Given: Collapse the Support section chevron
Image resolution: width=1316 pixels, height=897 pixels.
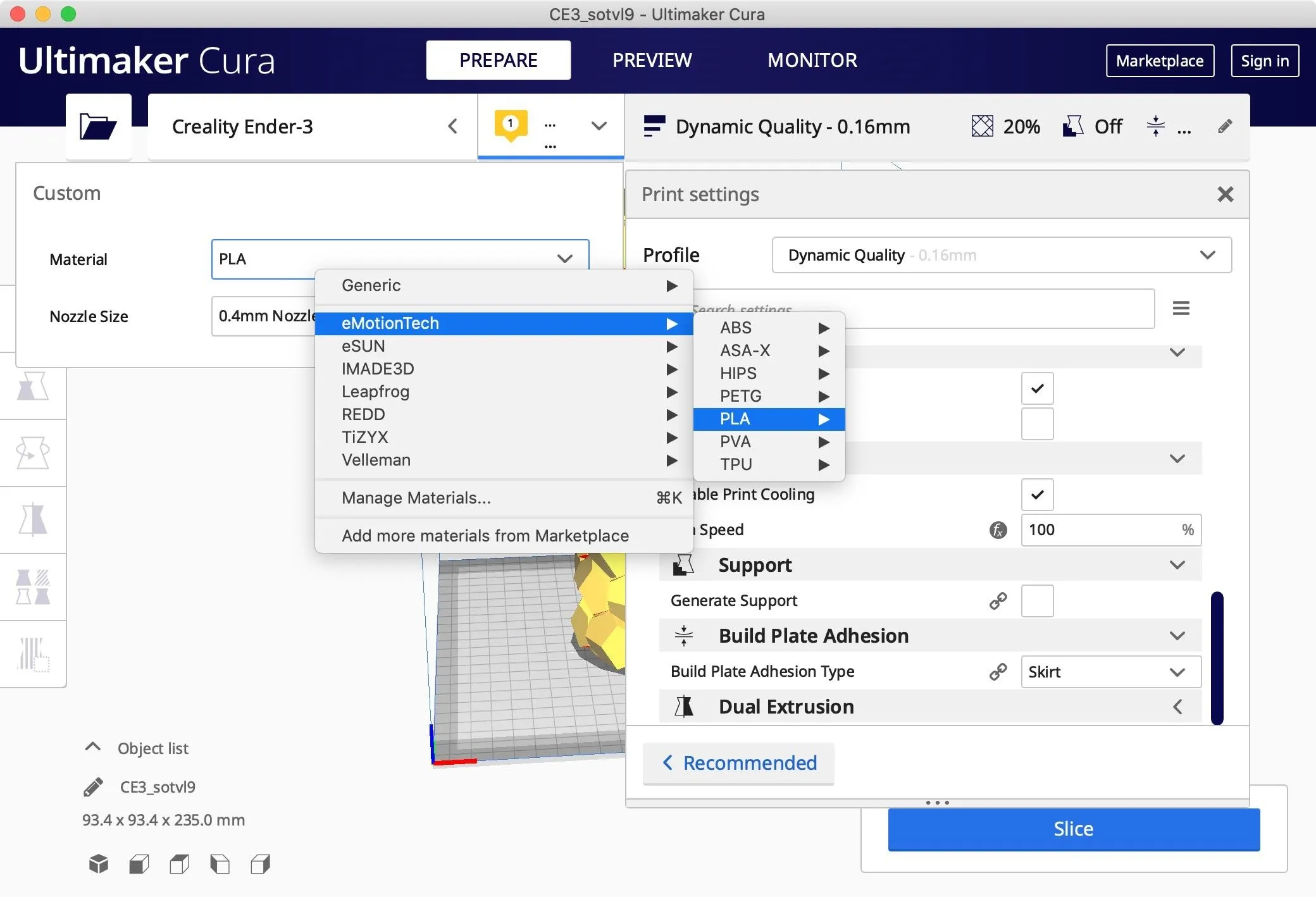Looking at the screenshot, I should [1177, 565].
